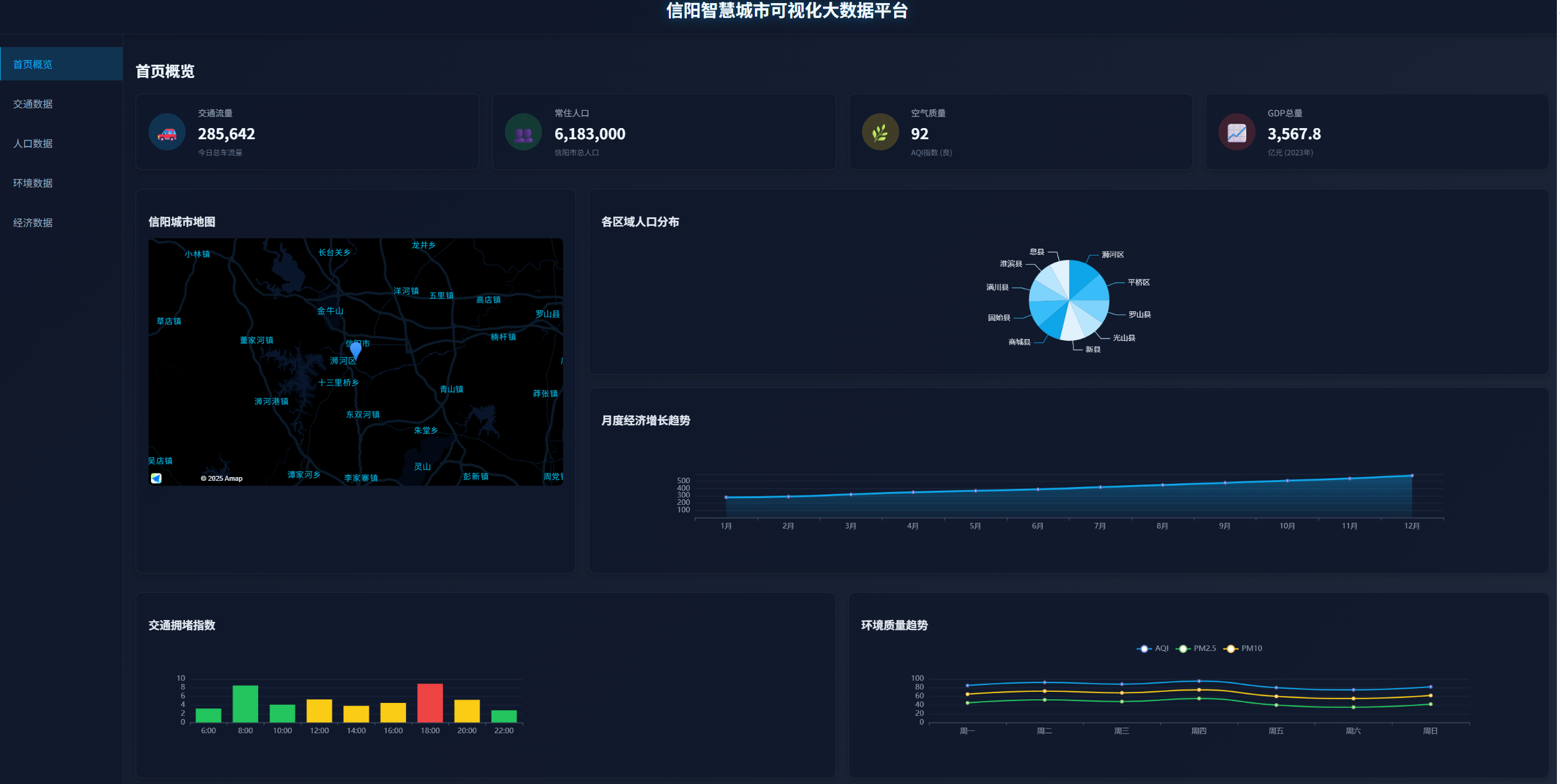Click the 浉河区 pie chart slice label

(1113, 255)
